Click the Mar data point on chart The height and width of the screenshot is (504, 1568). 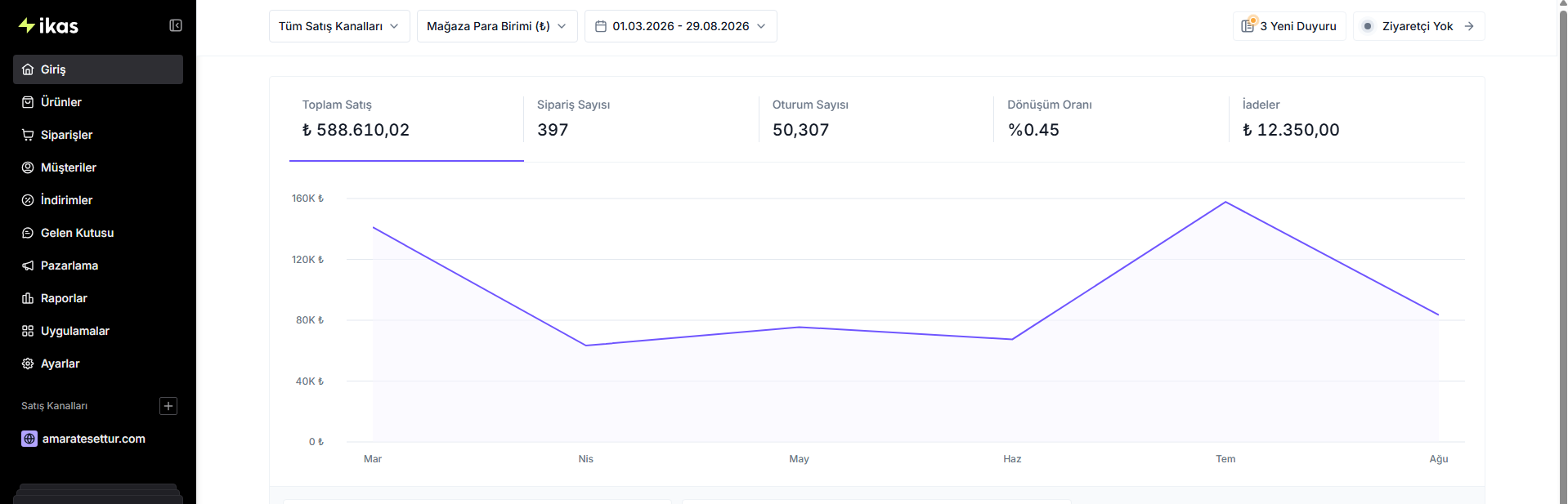click(x=373, y=227)
